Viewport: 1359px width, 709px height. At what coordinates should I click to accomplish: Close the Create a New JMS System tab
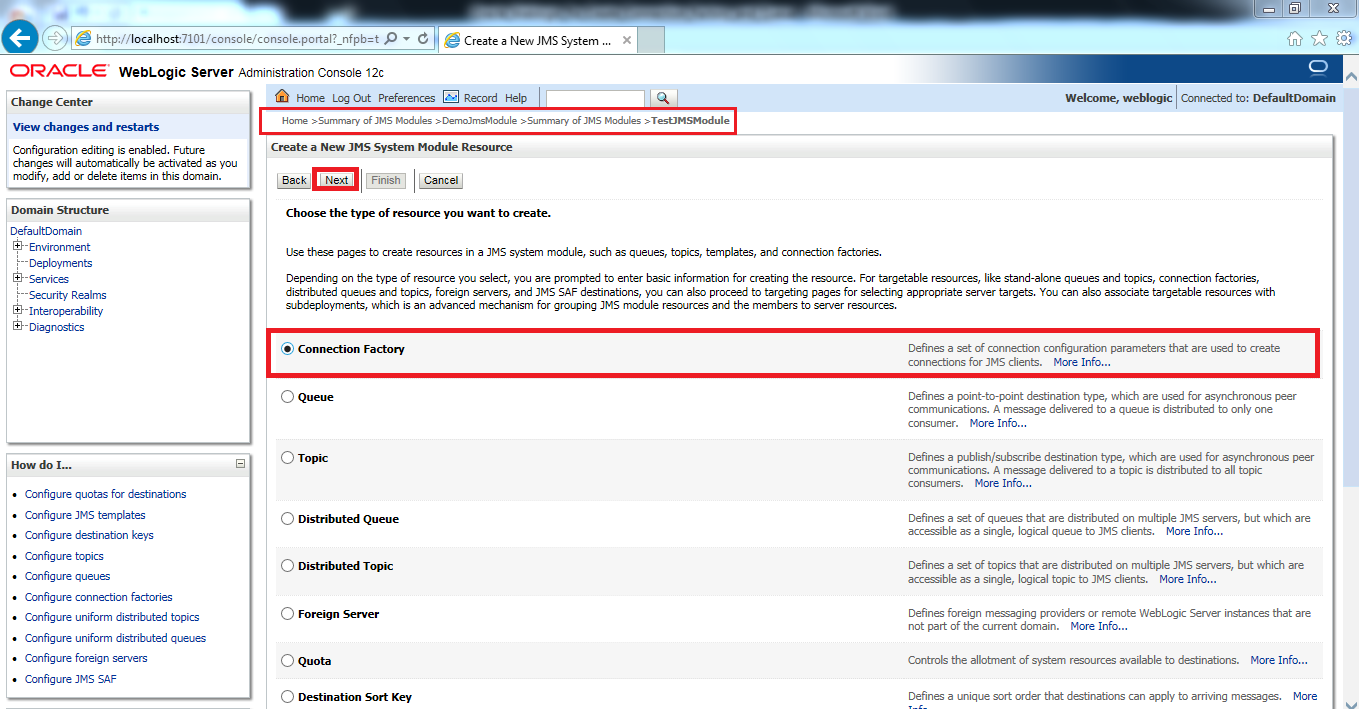pos(627,40)
